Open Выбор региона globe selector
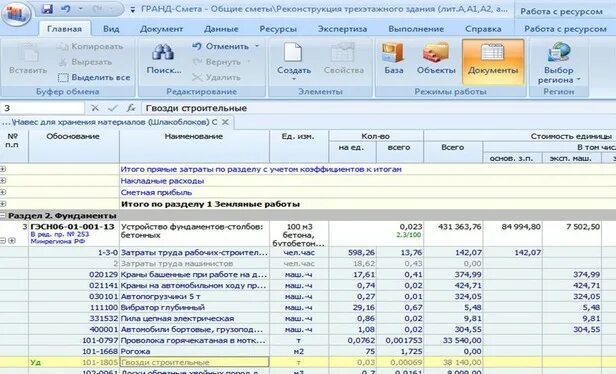The image size is (616, 374). (x=558, y=63)
